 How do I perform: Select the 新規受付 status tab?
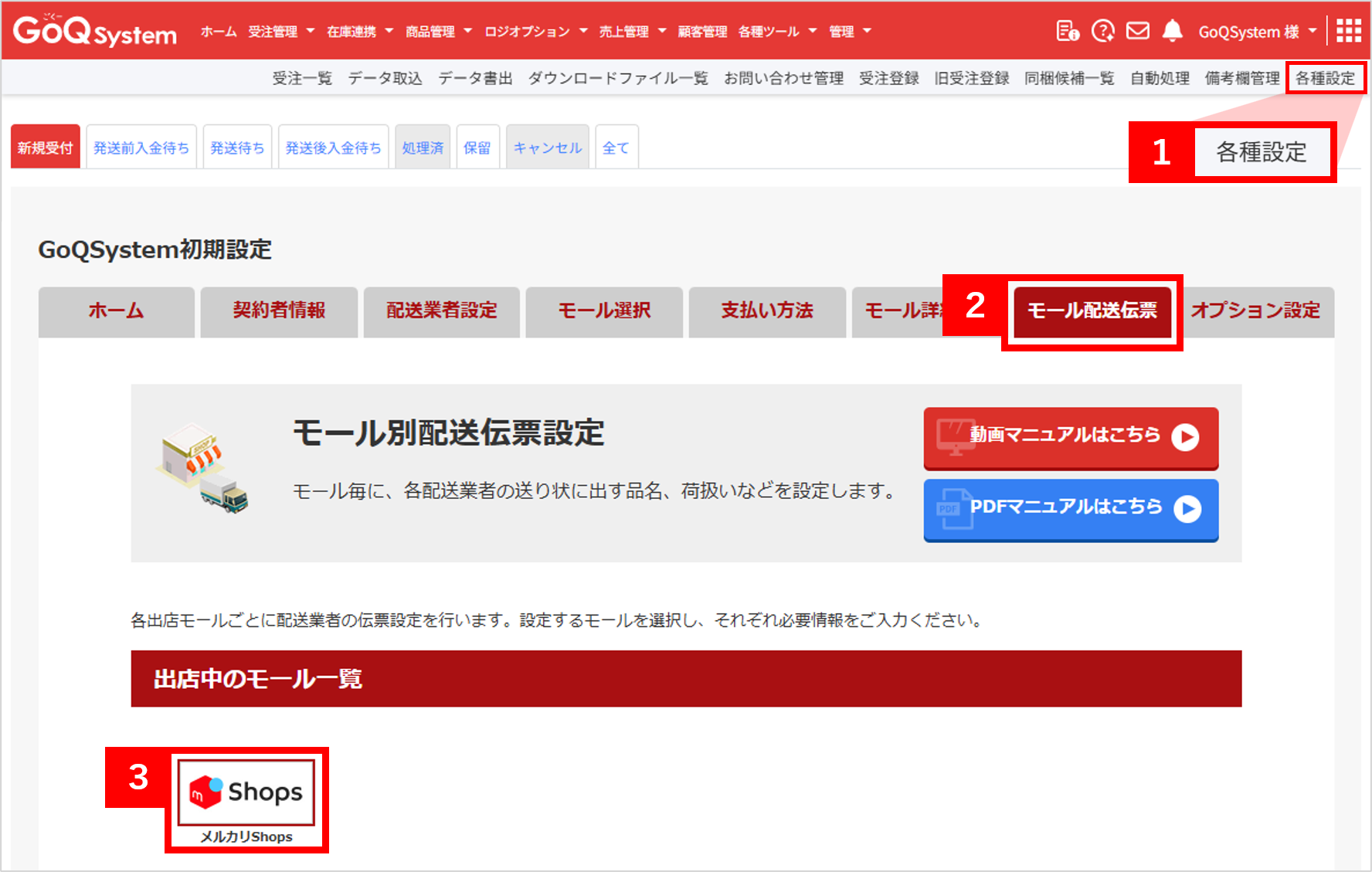tap(45, 148)
